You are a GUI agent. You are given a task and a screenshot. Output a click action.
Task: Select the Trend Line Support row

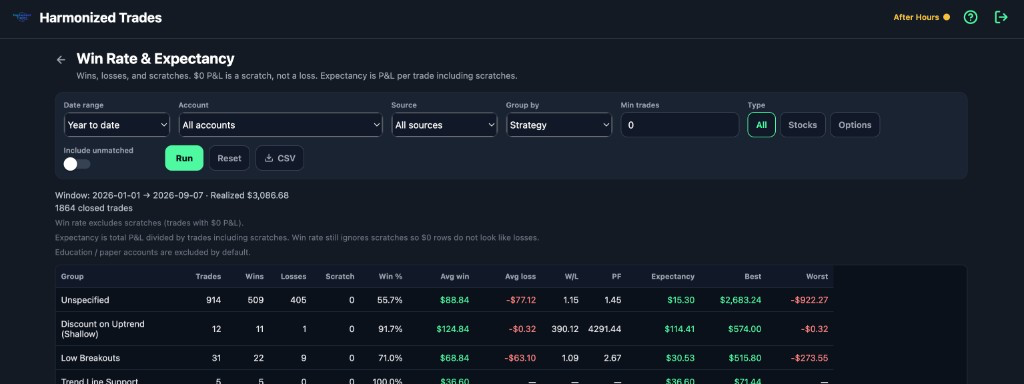coord(444,377)
